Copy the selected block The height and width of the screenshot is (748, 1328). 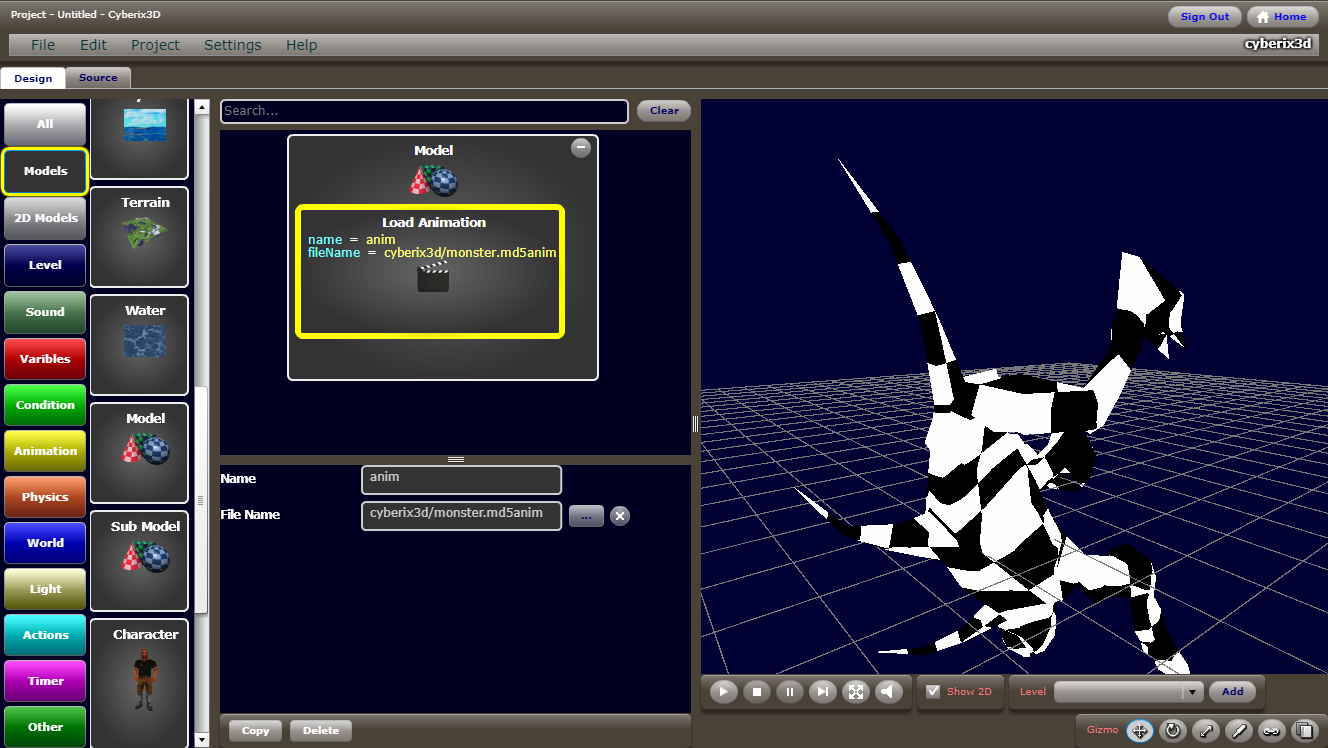[255, 730]
